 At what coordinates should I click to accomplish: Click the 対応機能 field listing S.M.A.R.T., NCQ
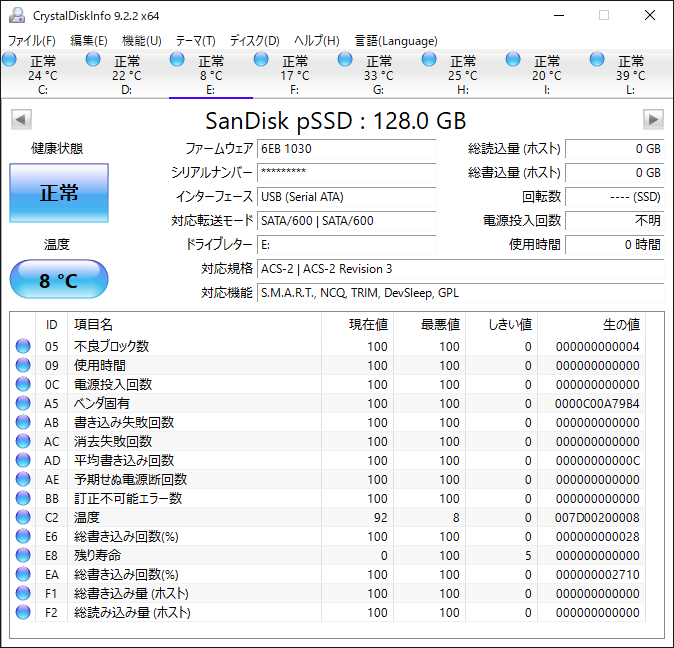[460, 293]
